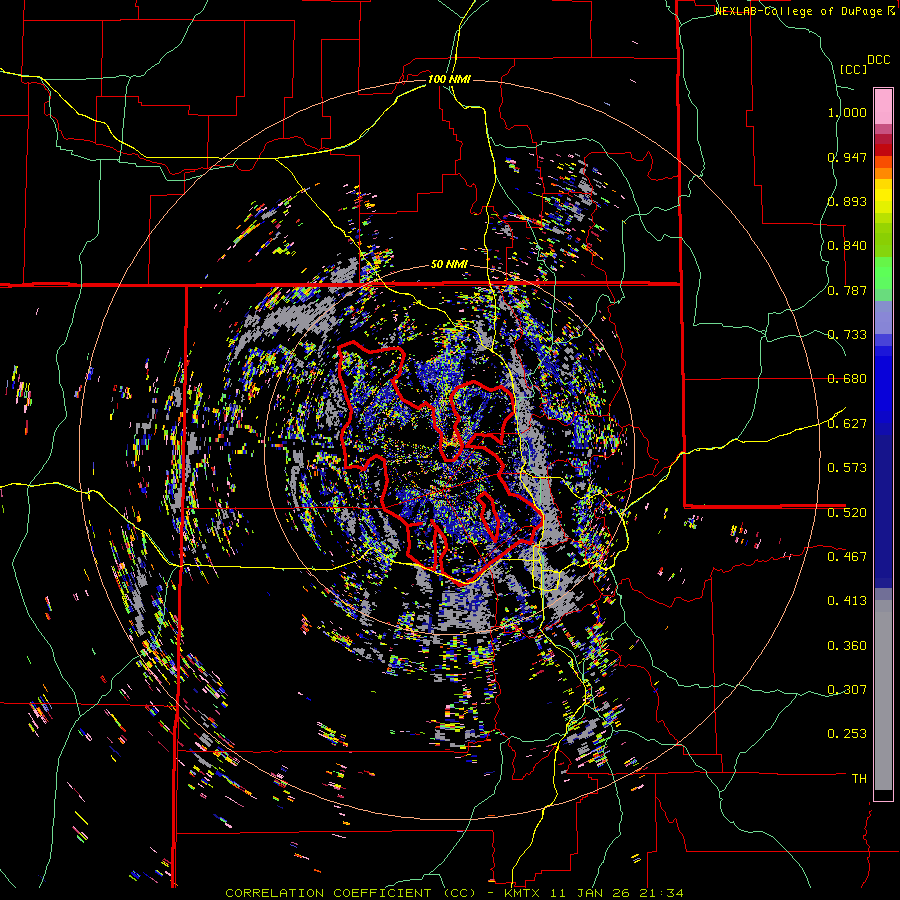The height and width of the screenshot is (900, 900).
Task: Click the 0.680 legend value
Action: 847,379
